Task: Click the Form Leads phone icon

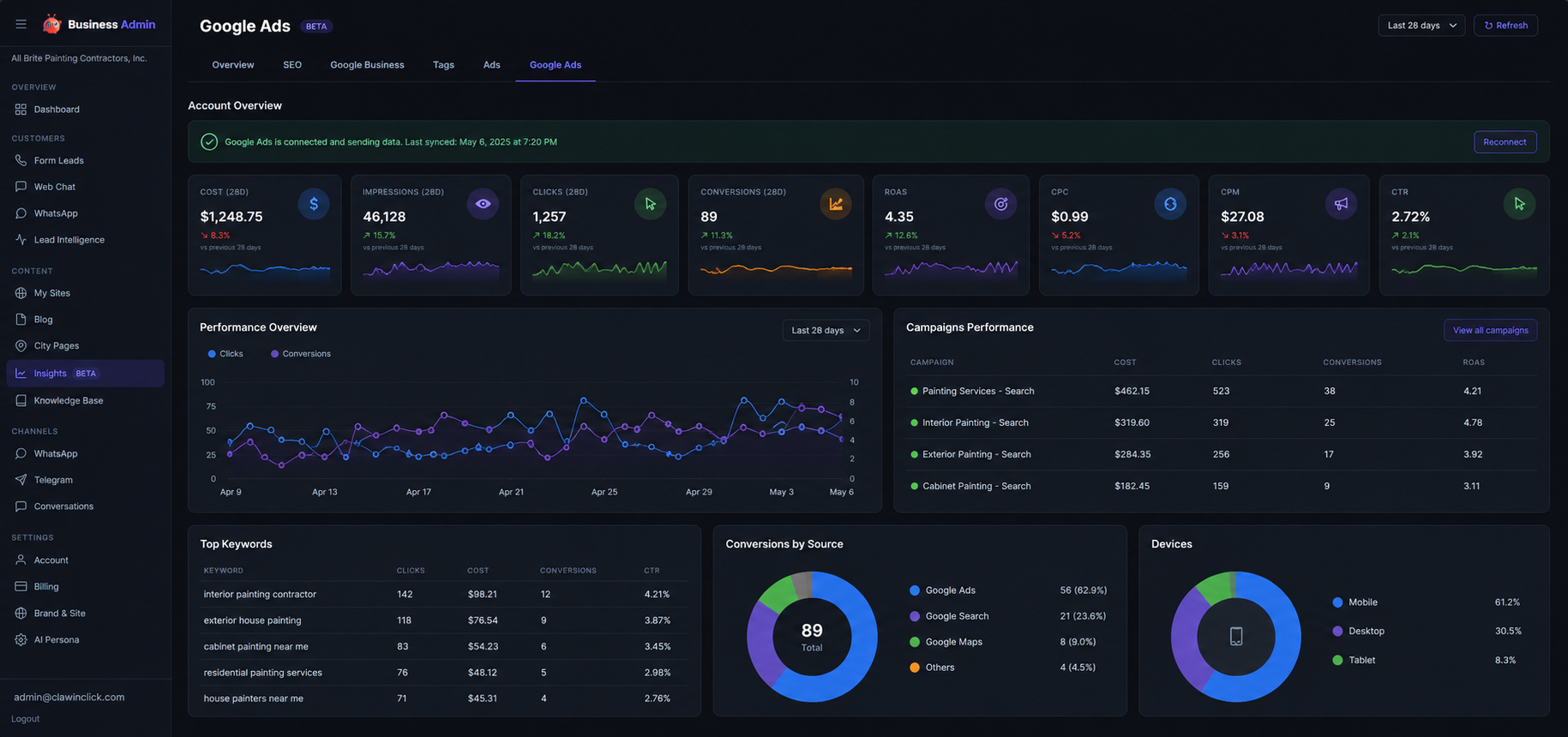Action: coord(21,160)
